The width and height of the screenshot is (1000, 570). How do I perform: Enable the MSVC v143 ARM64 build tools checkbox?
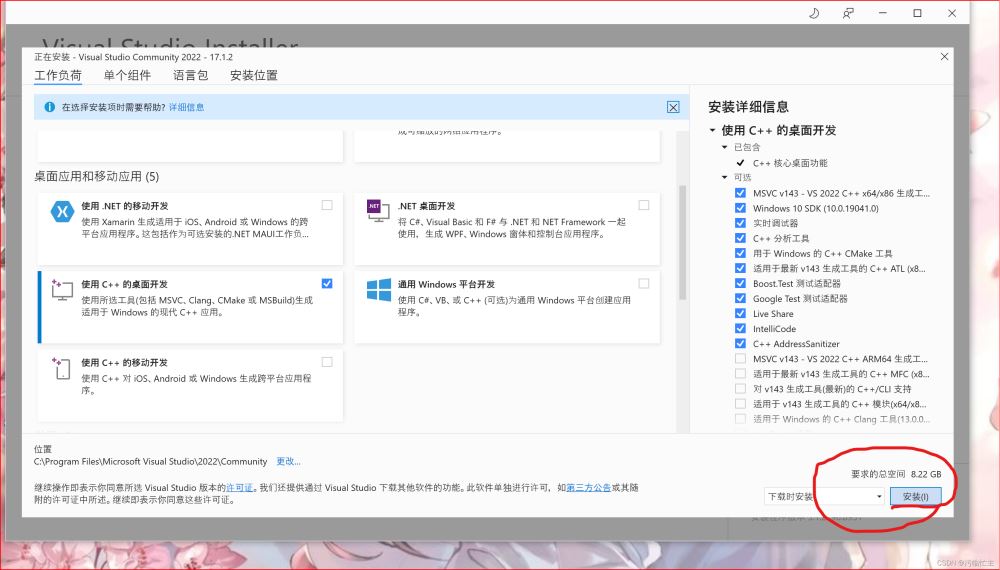click(x=740, y=359)
